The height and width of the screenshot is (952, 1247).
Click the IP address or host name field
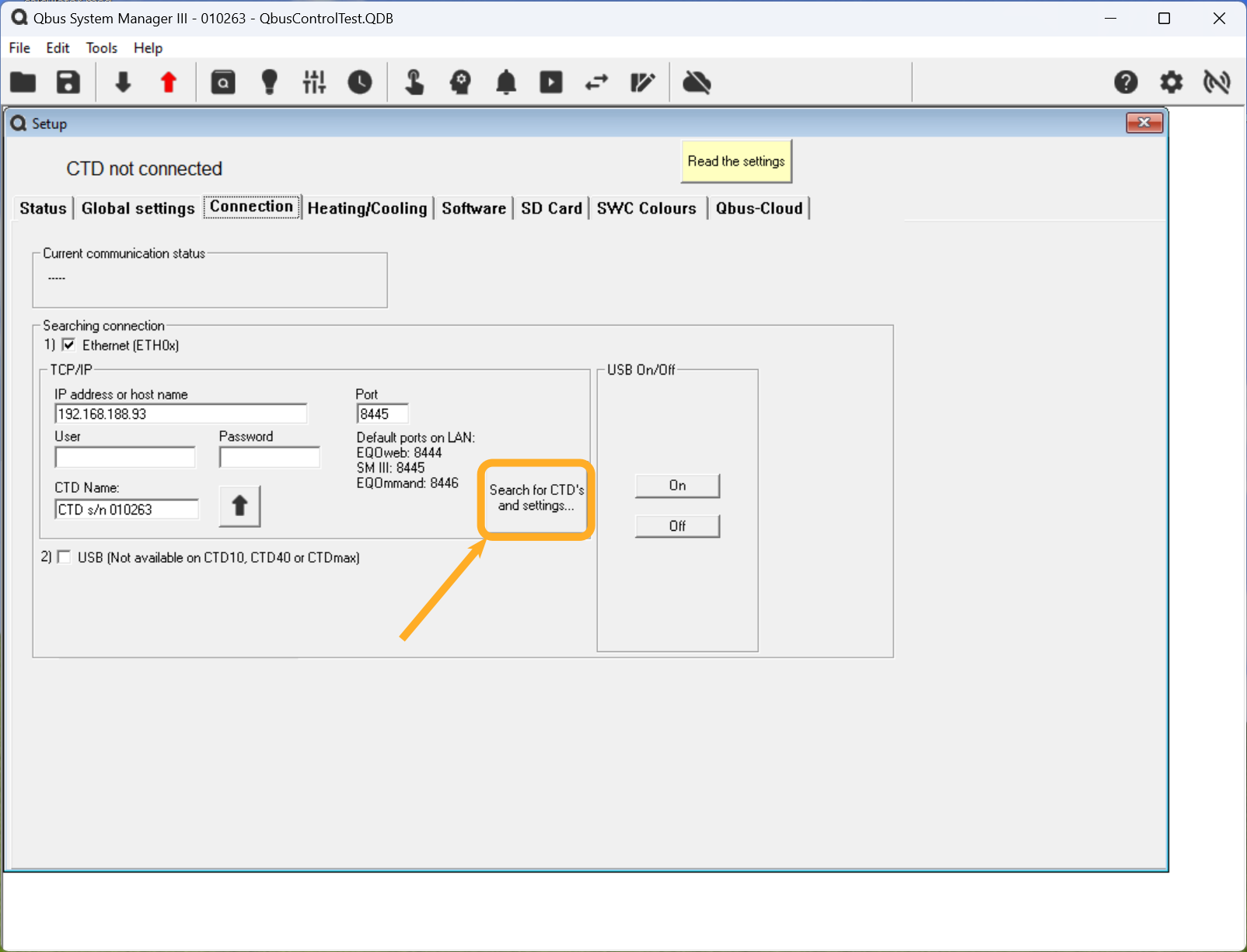coord(180,413)
